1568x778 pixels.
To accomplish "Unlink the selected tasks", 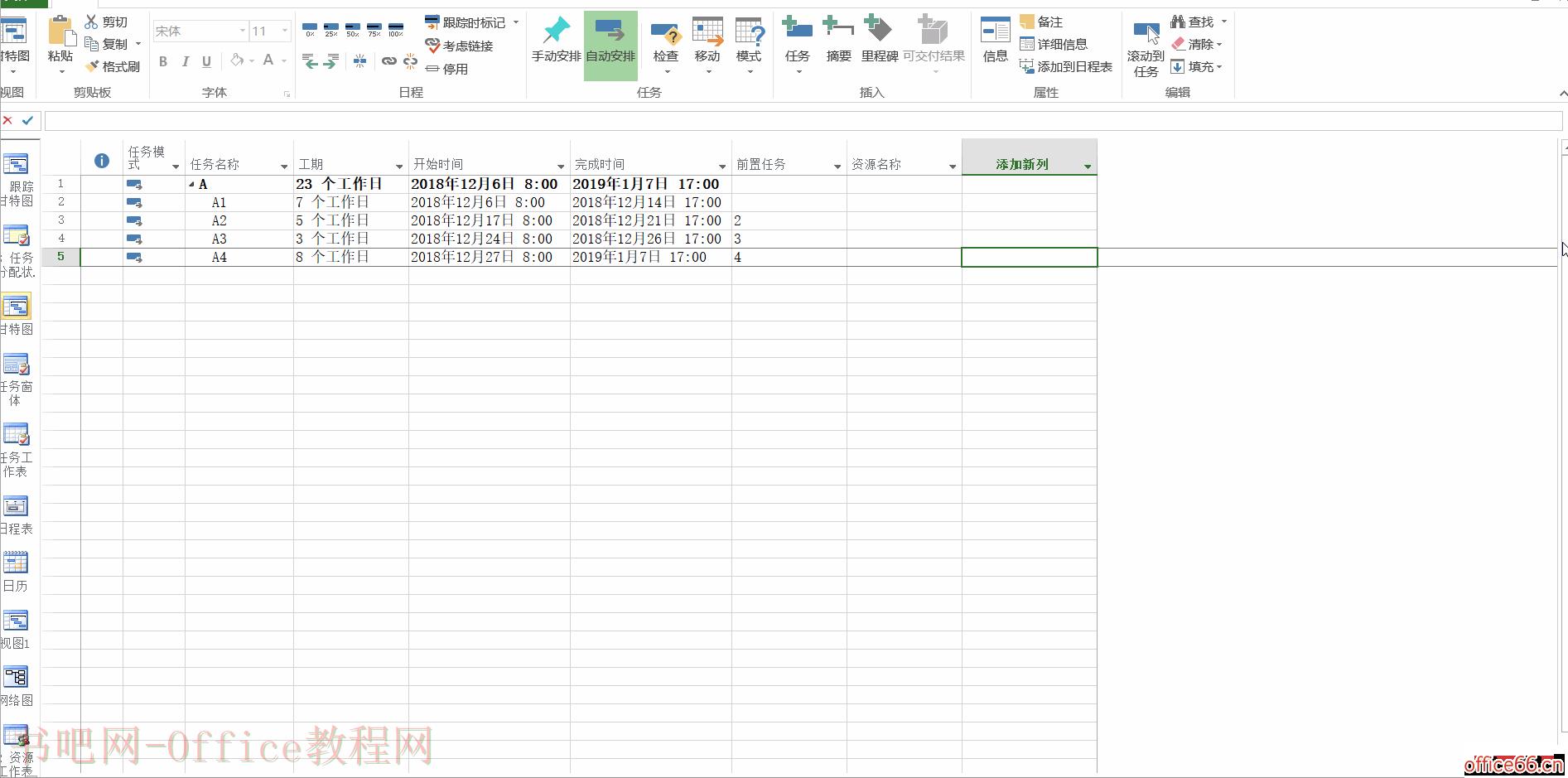I will (410, 60).
